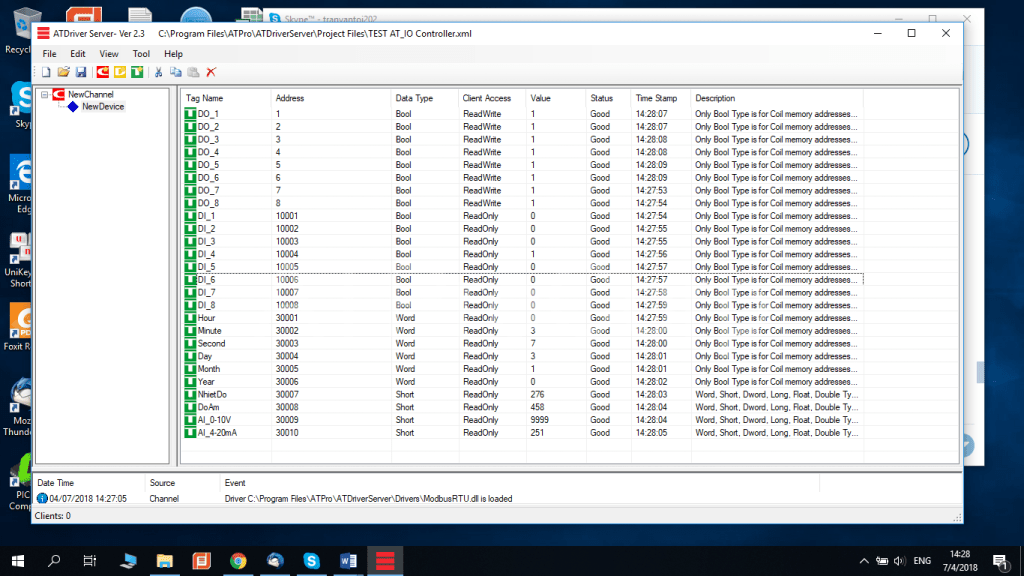Click the Description column header
The height and width of the screenshot is (576, 1024).
click(x=777, y=98)
